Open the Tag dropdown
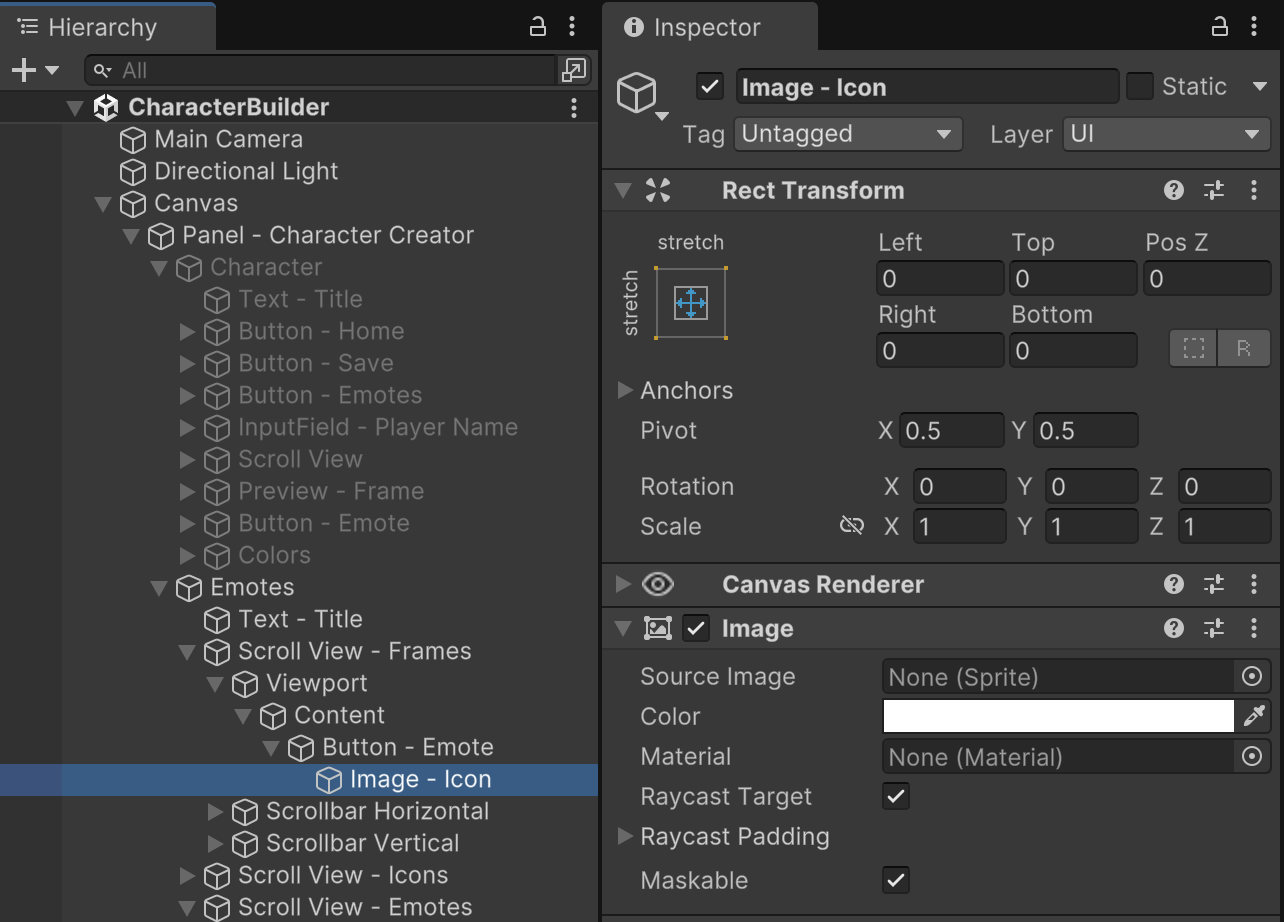 click(848, 134)
